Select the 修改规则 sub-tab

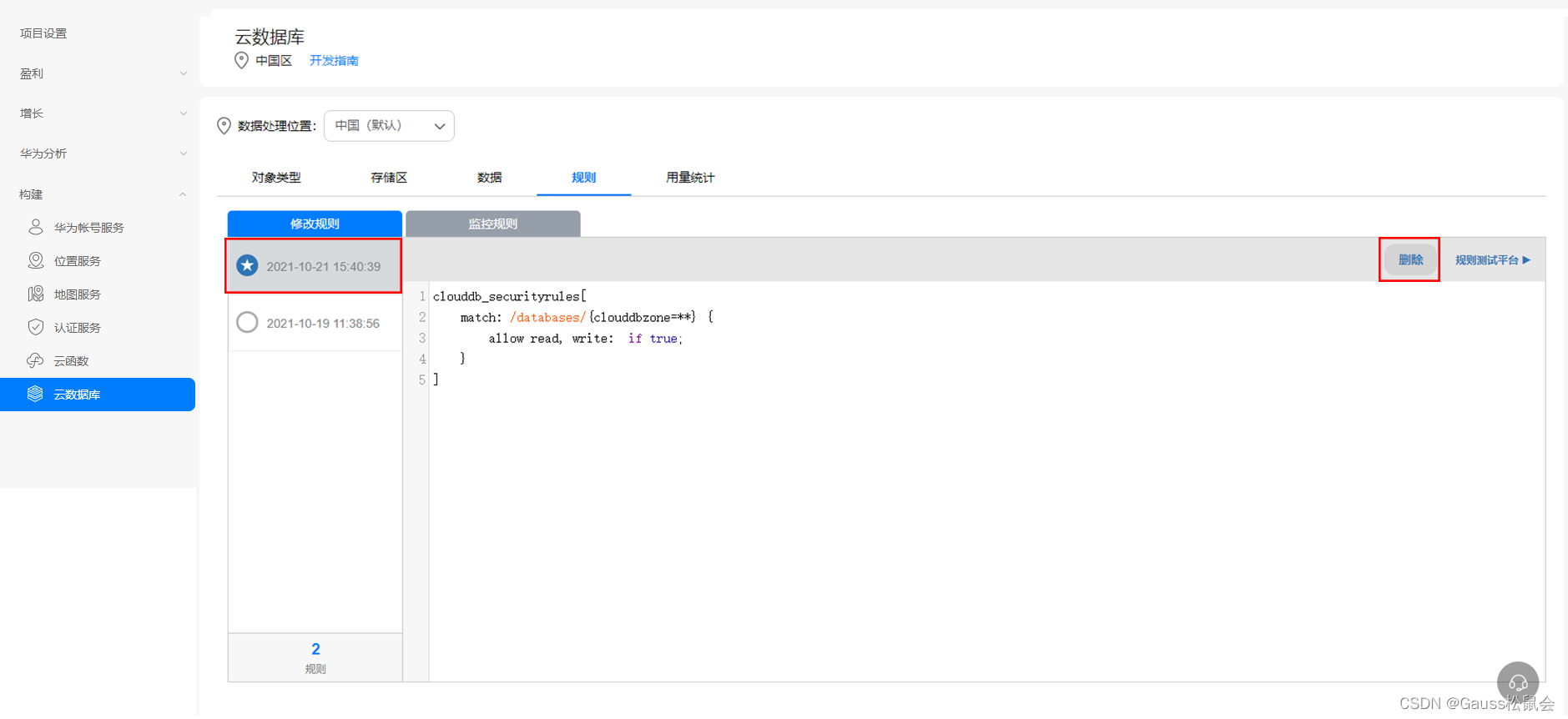point(315,224)
